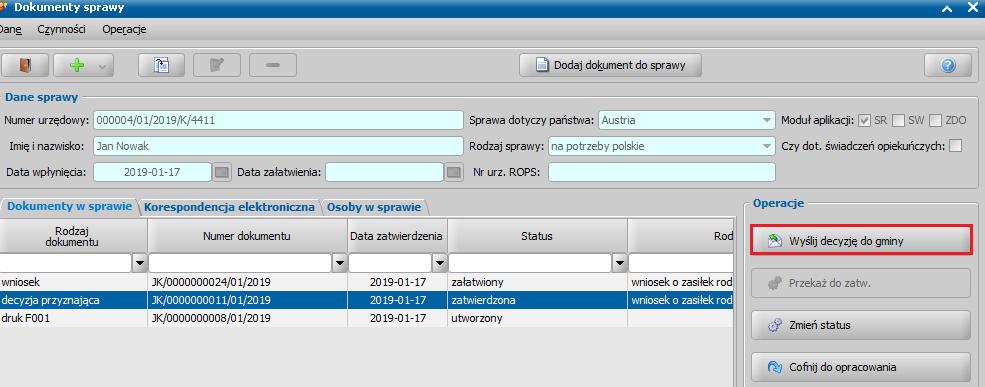The height and width of the screenshot is (387, 985).
Task: Sort by Data zatwierdzenia column header
Action: 397,236
